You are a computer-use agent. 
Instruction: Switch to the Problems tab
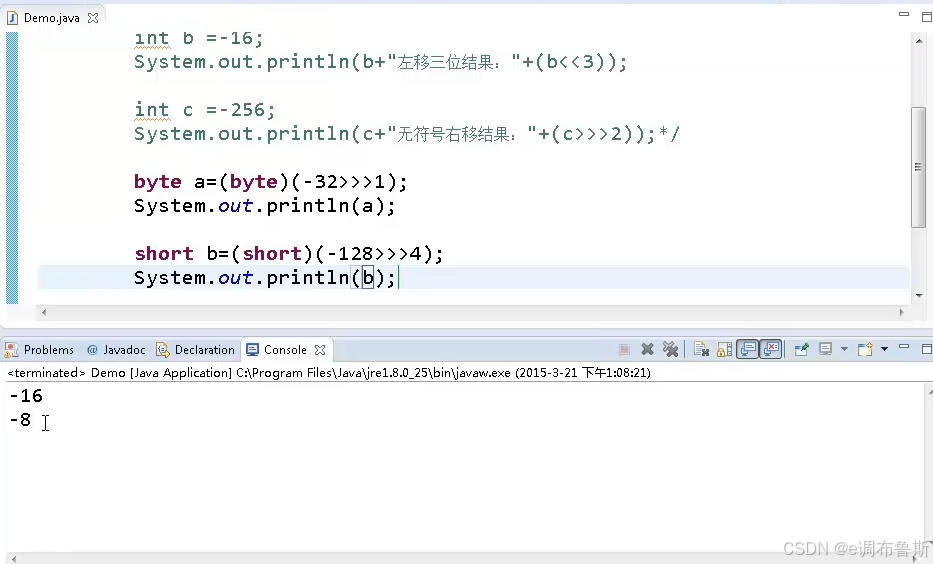point(39,350)
